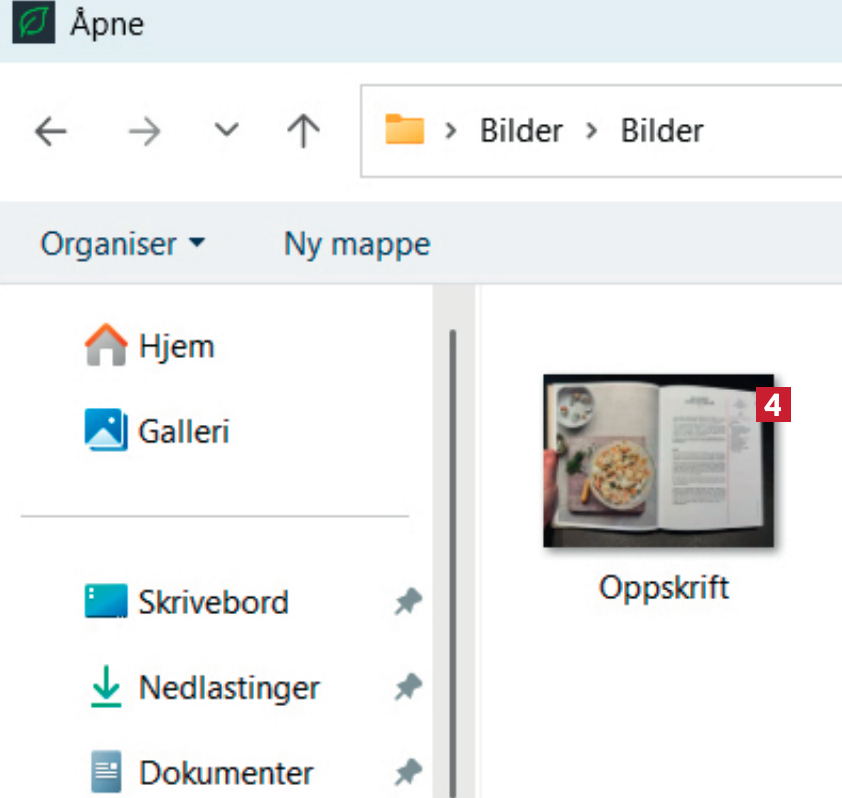Viewport: 842px width, 798px height.
Task: Click the forward navigation arrow
Action: click(145, 131)
